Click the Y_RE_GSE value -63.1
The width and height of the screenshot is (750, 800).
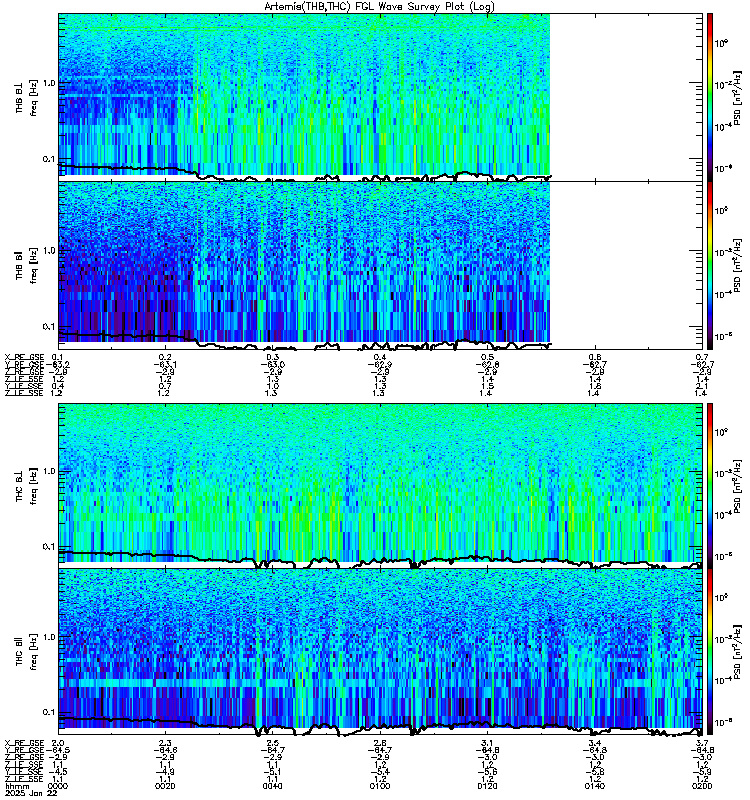click(165, 364)
